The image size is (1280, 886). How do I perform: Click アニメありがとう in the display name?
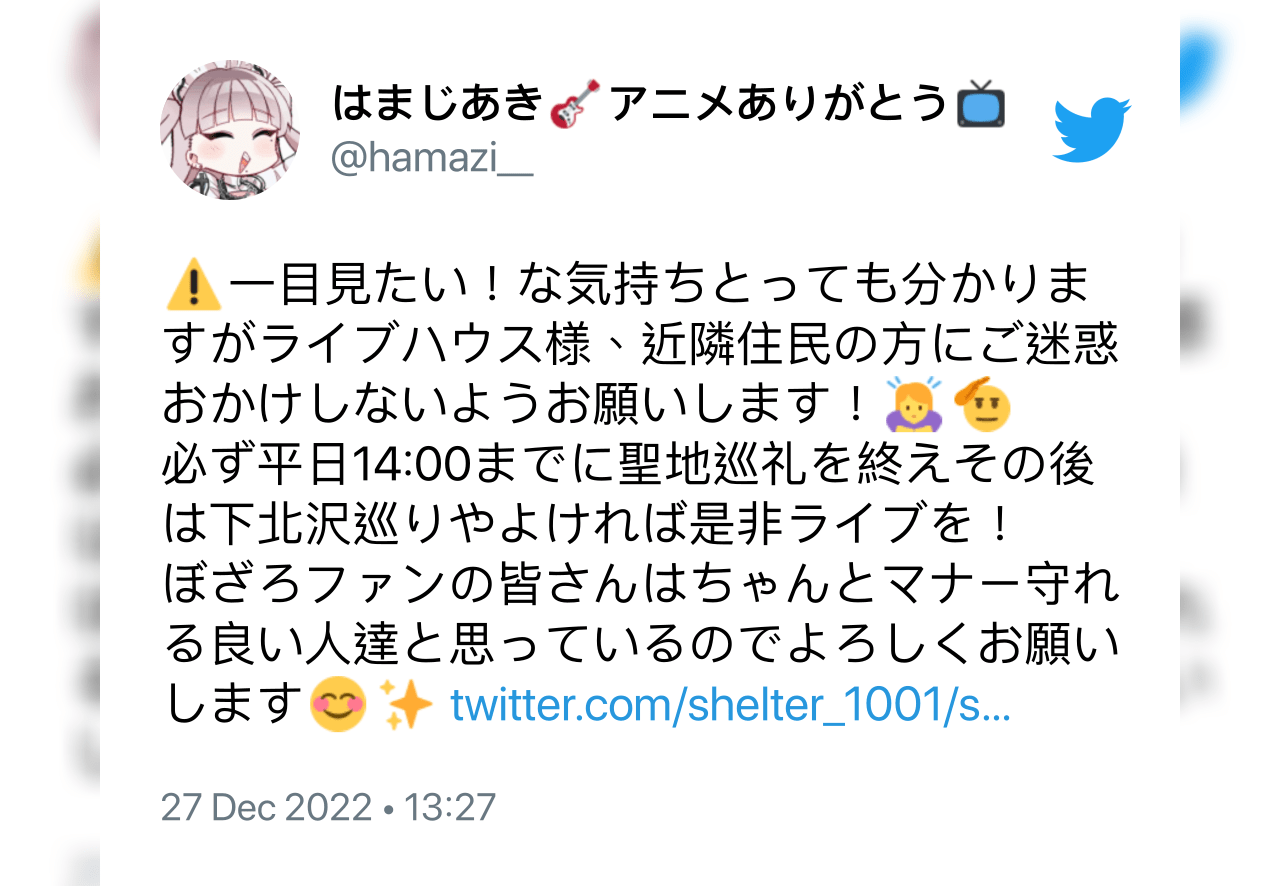coord(778,105)
